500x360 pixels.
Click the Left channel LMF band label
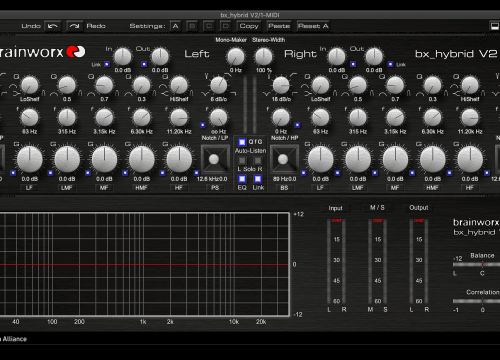(67, 188)
